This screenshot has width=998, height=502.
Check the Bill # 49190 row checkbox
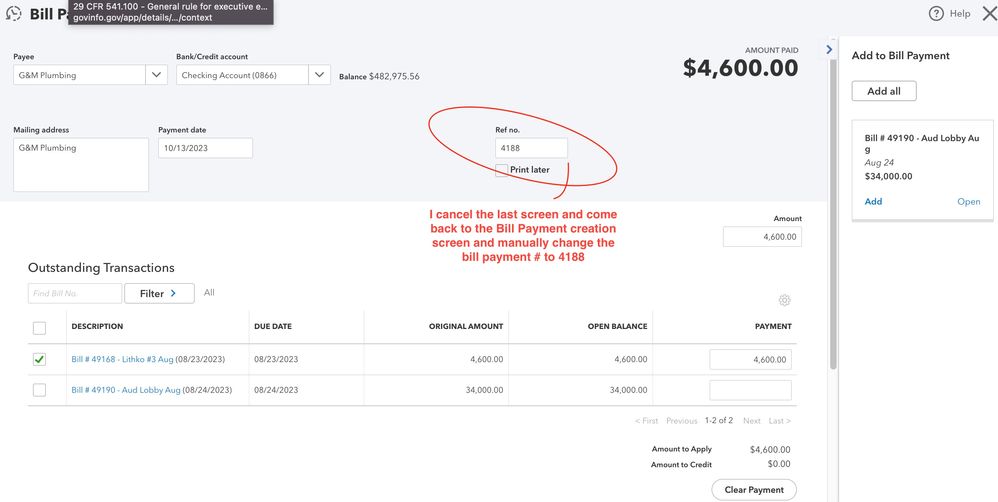click(x=39, y=390)
